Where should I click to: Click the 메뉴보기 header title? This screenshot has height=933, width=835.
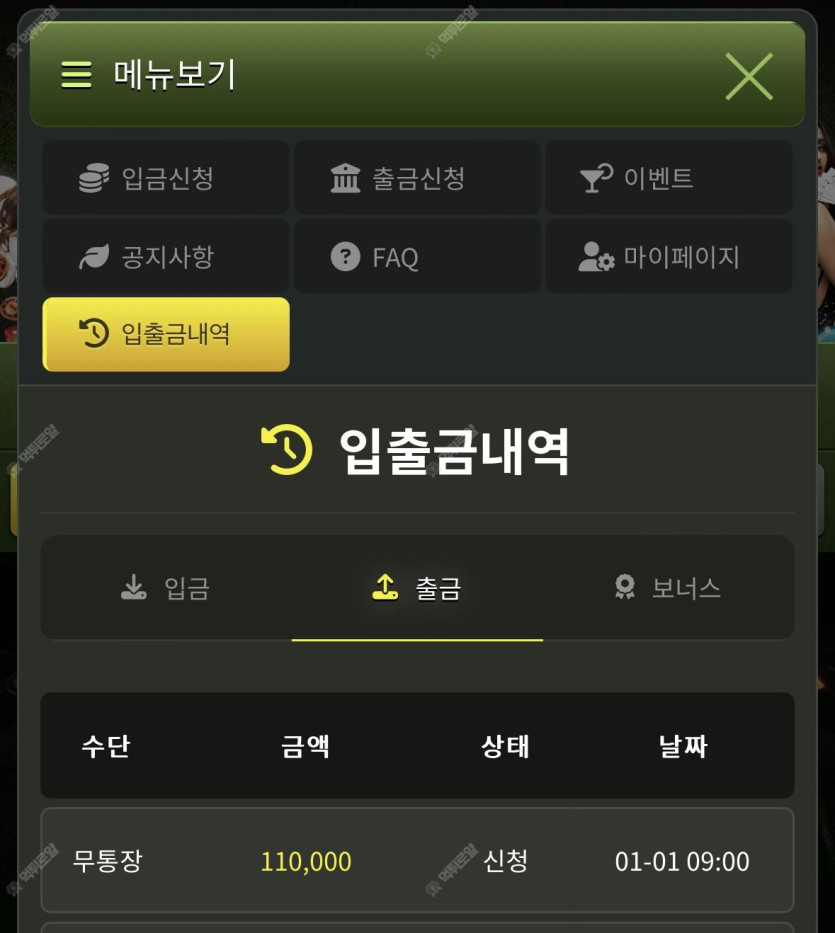174,75
